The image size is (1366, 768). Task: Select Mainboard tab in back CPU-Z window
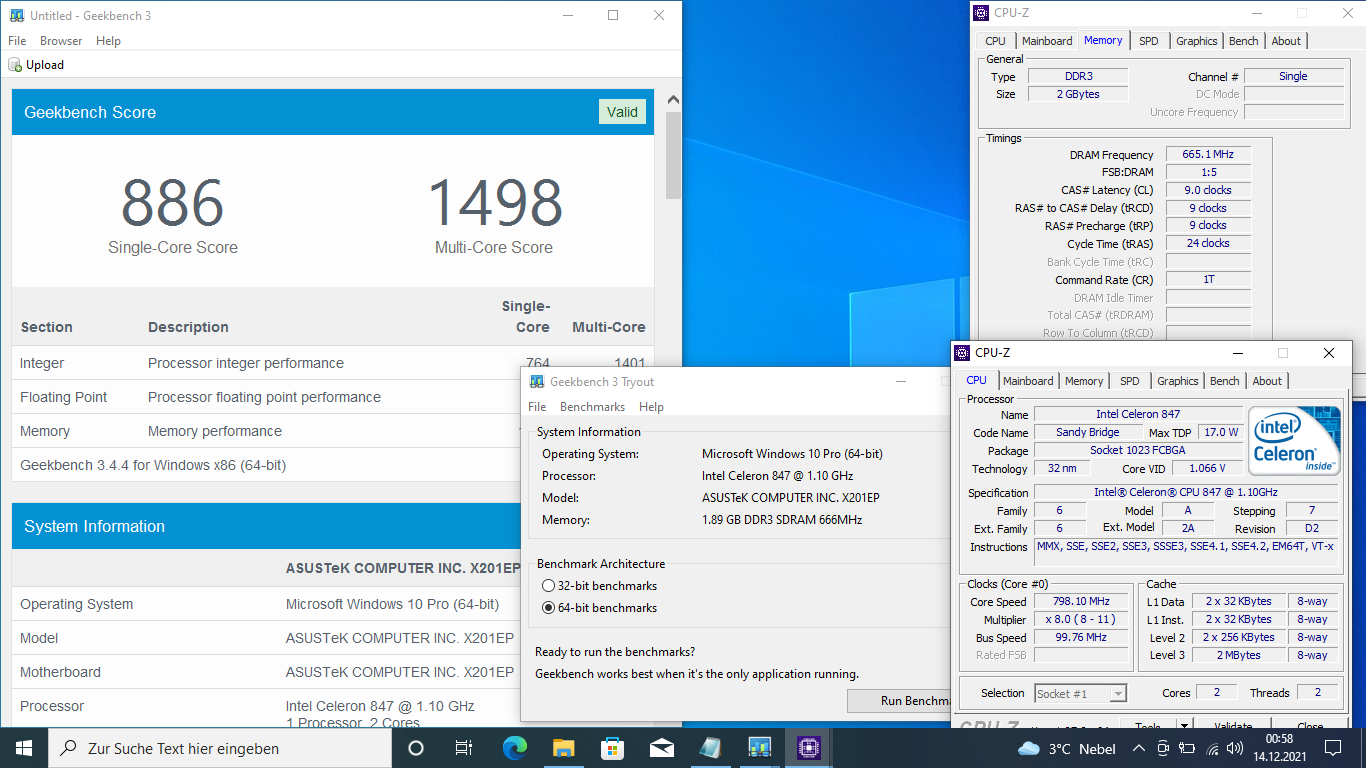1047,41
